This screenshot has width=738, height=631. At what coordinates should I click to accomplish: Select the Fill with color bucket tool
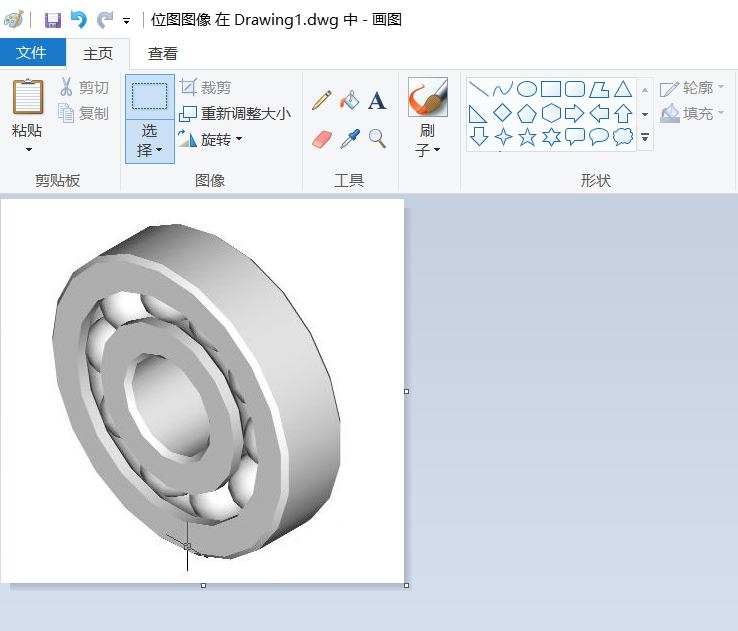[x=349, y=100]
